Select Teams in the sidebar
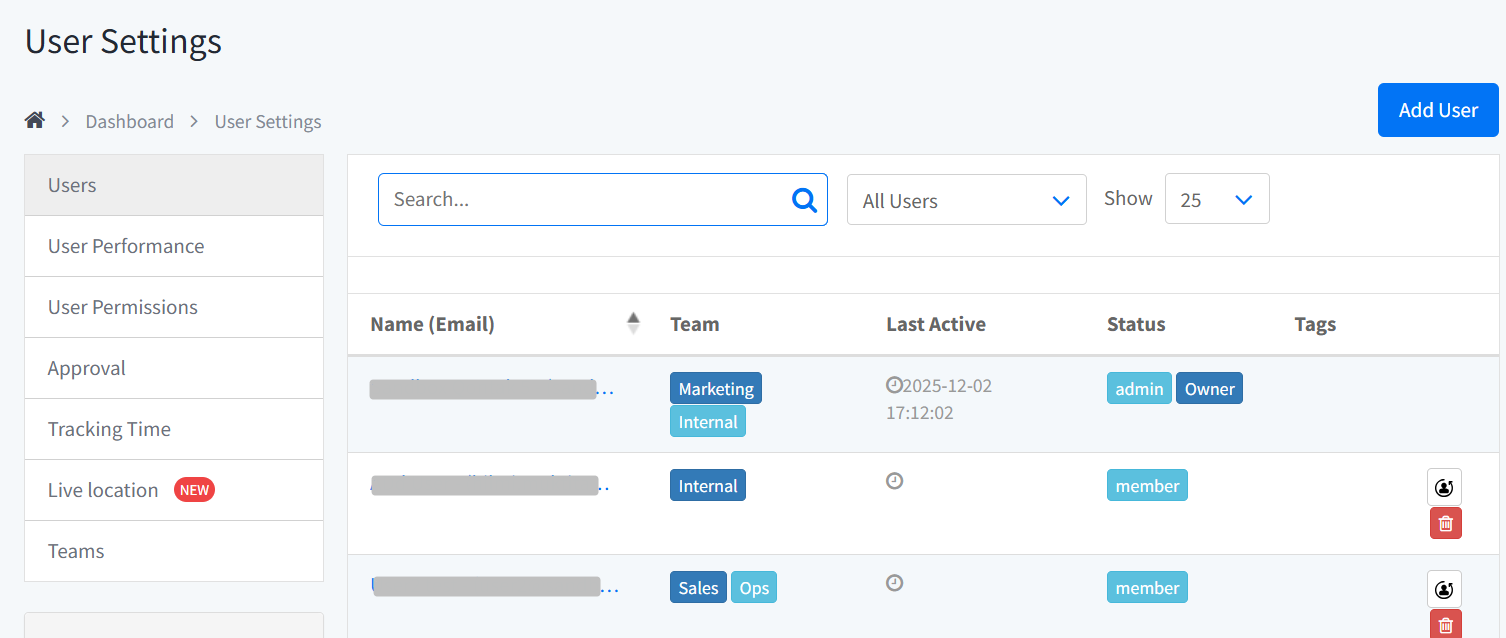1506x638 pixels. pyautogui.click(x=76, y=551)
